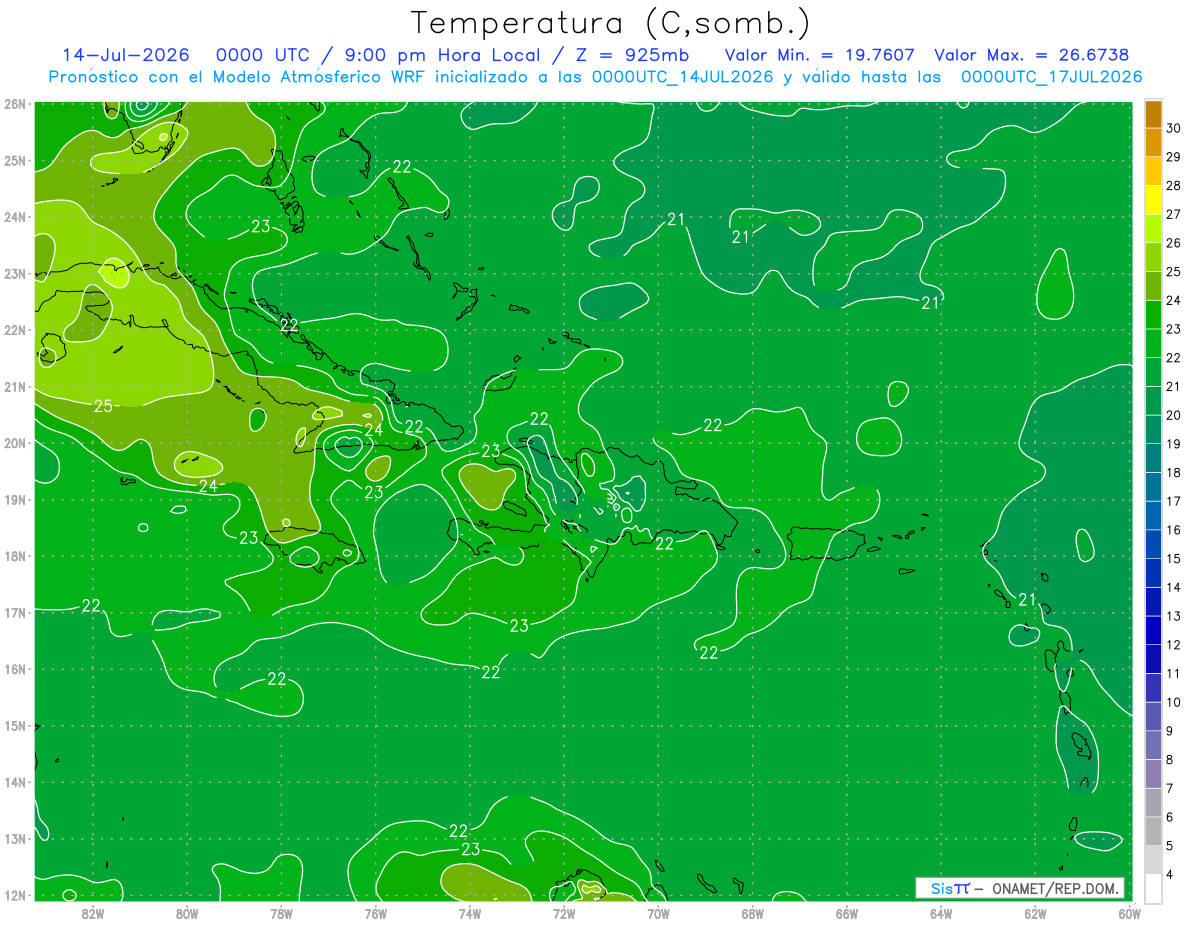The height and width of the screenshot is (927, 1200).
Task: Click the 70W longitude axis label
Action: coord(658,913)
